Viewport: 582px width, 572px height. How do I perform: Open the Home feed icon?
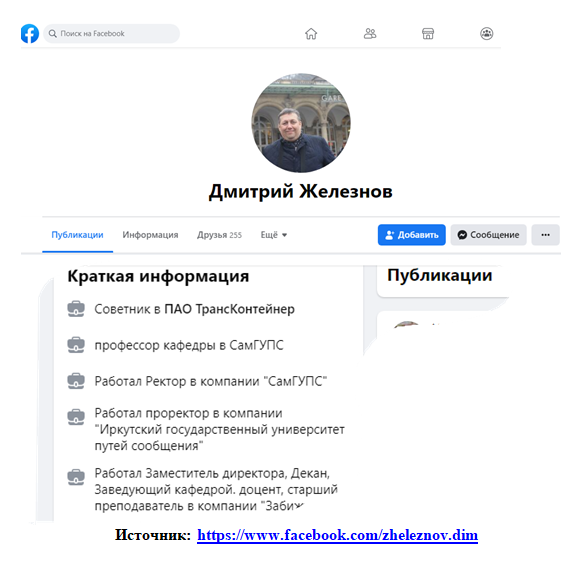point(311,33)
